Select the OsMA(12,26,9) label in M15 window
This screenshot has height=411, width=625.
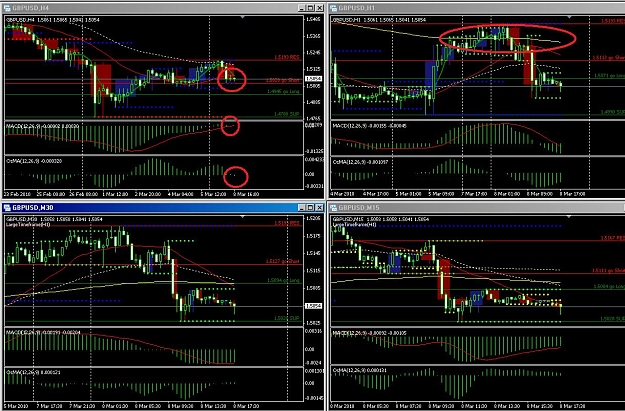tap(360, 370)
